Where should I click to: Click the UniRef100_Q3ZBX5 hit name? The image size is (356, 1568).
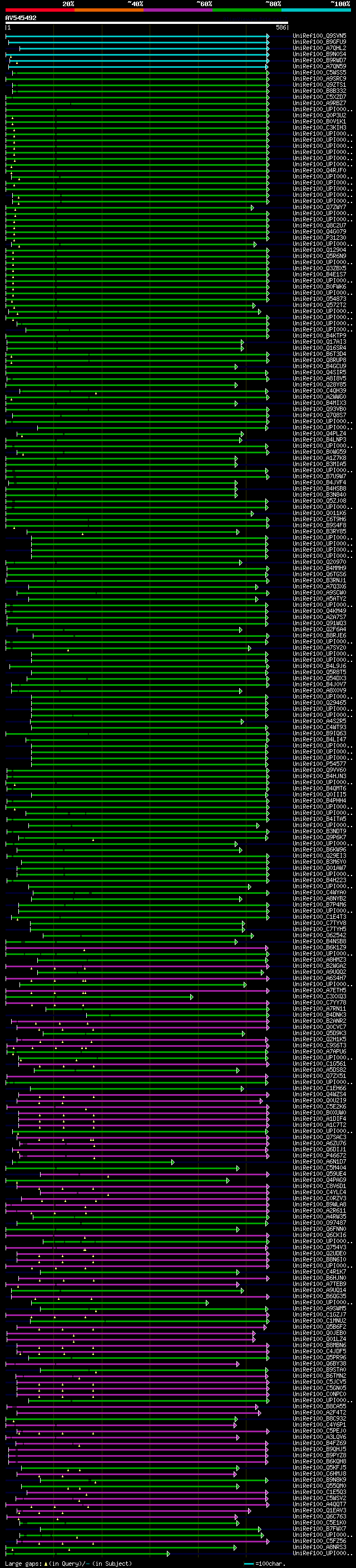(319, 268)
